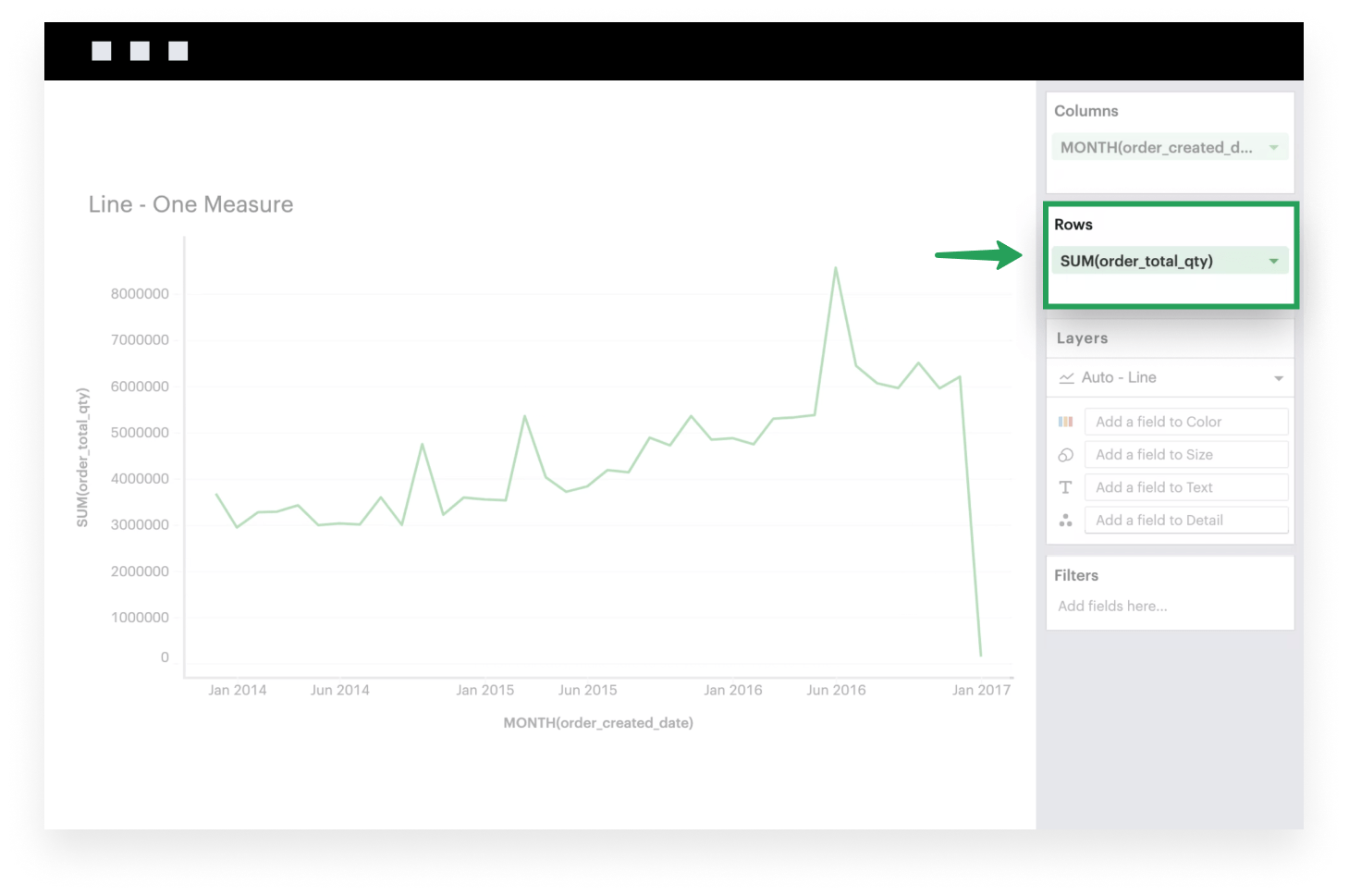Click the 1000000 y-axis label
The height and width of the screenshot is (896, 1349).
point(140,618)
